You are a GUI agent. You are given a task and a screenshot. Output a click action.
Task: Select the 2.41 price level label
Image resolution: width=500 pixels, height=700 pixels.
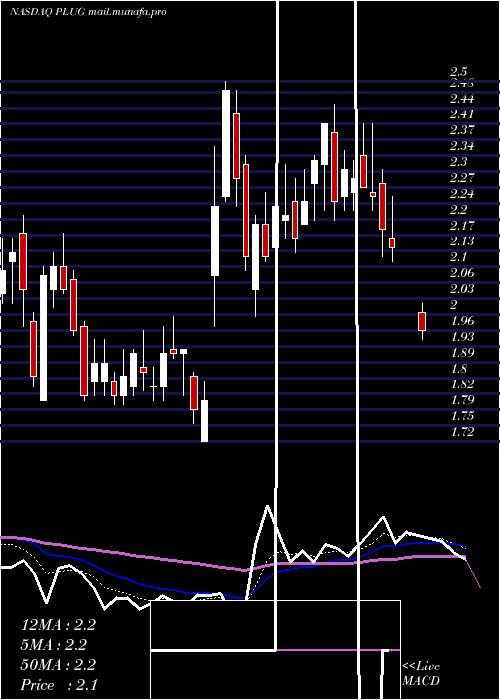462,114
